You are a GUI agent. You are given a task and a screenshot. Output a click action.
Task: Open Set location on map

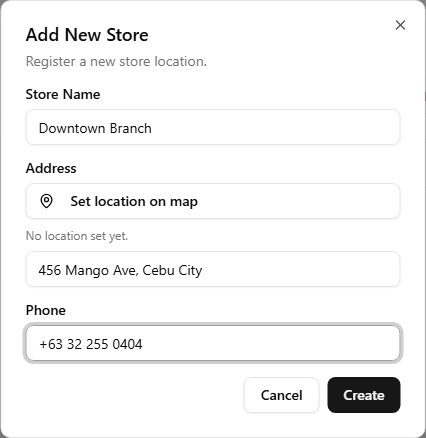point(213,201)
